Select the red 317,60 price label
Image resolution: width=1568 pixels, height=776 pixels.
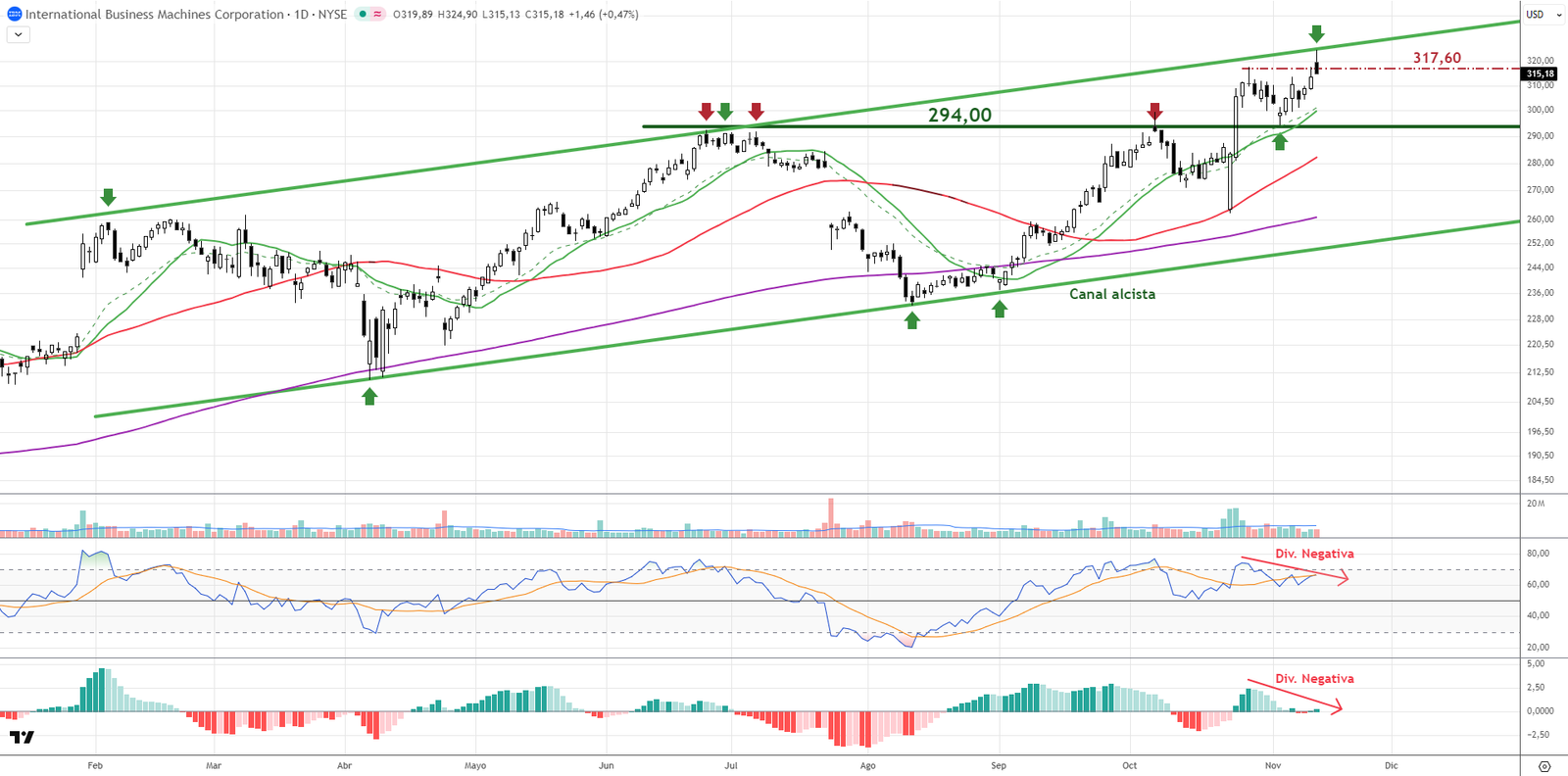[x=1437, y=58]
